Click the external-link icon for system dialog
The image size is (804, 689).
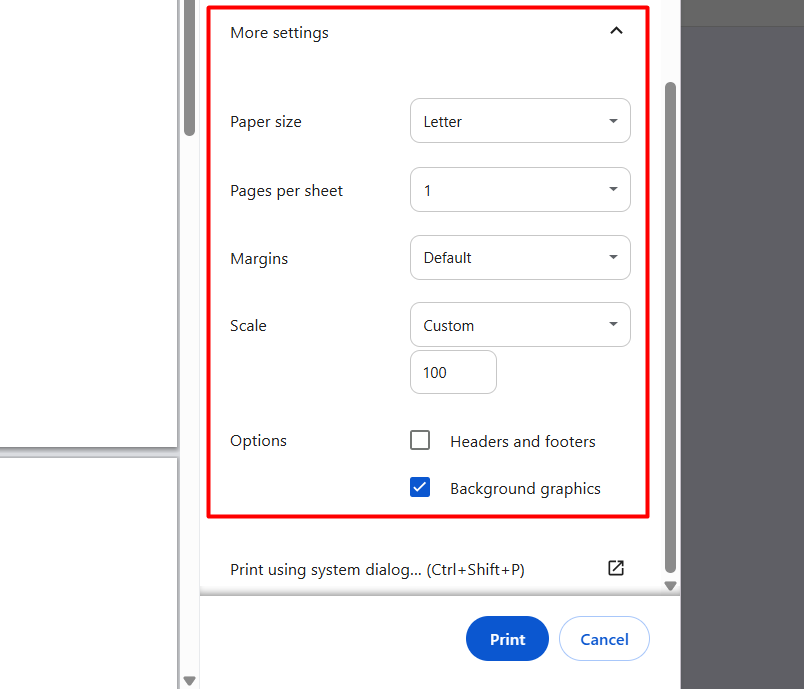[x=616, y=568]
